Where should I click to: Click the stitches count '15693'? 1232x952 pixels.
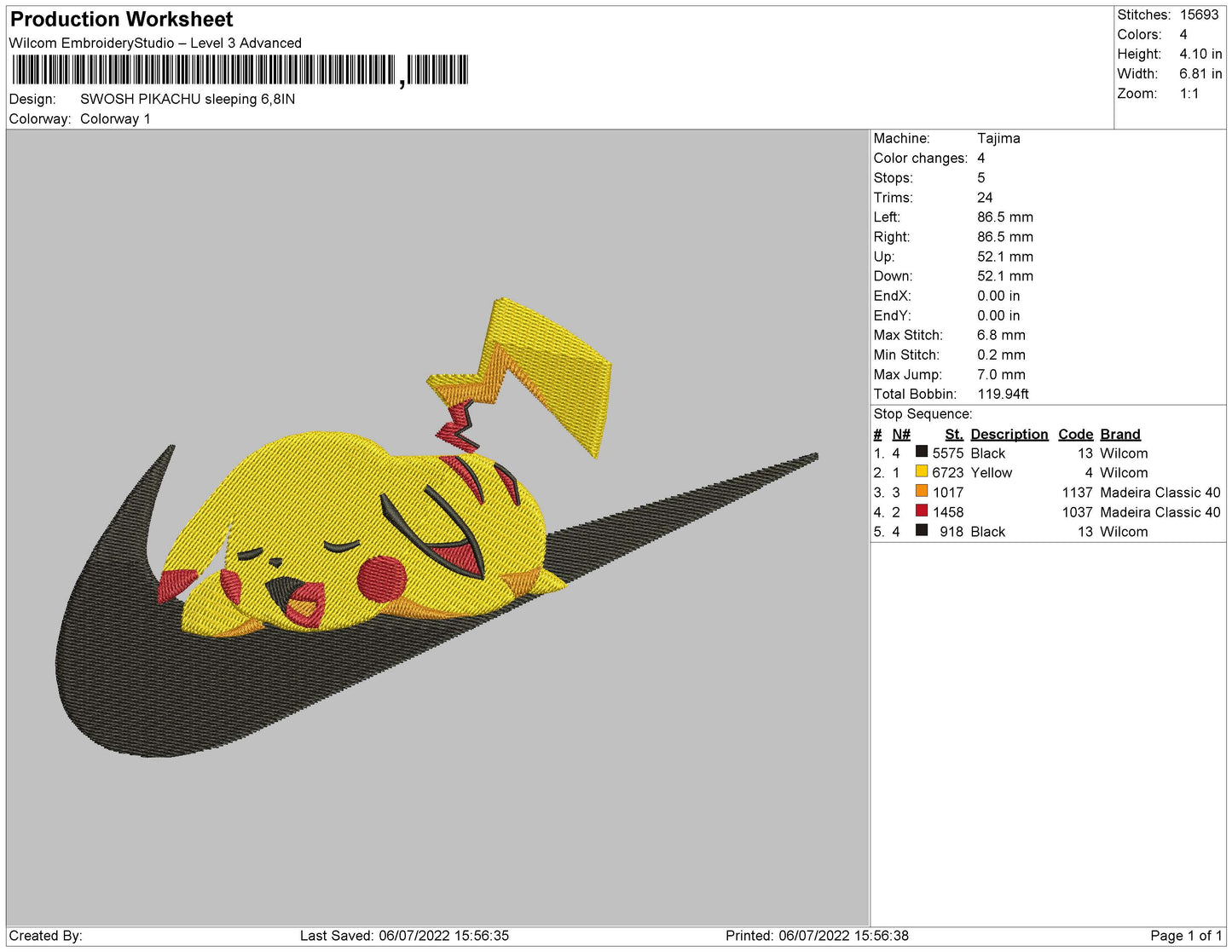(1199, 14)
